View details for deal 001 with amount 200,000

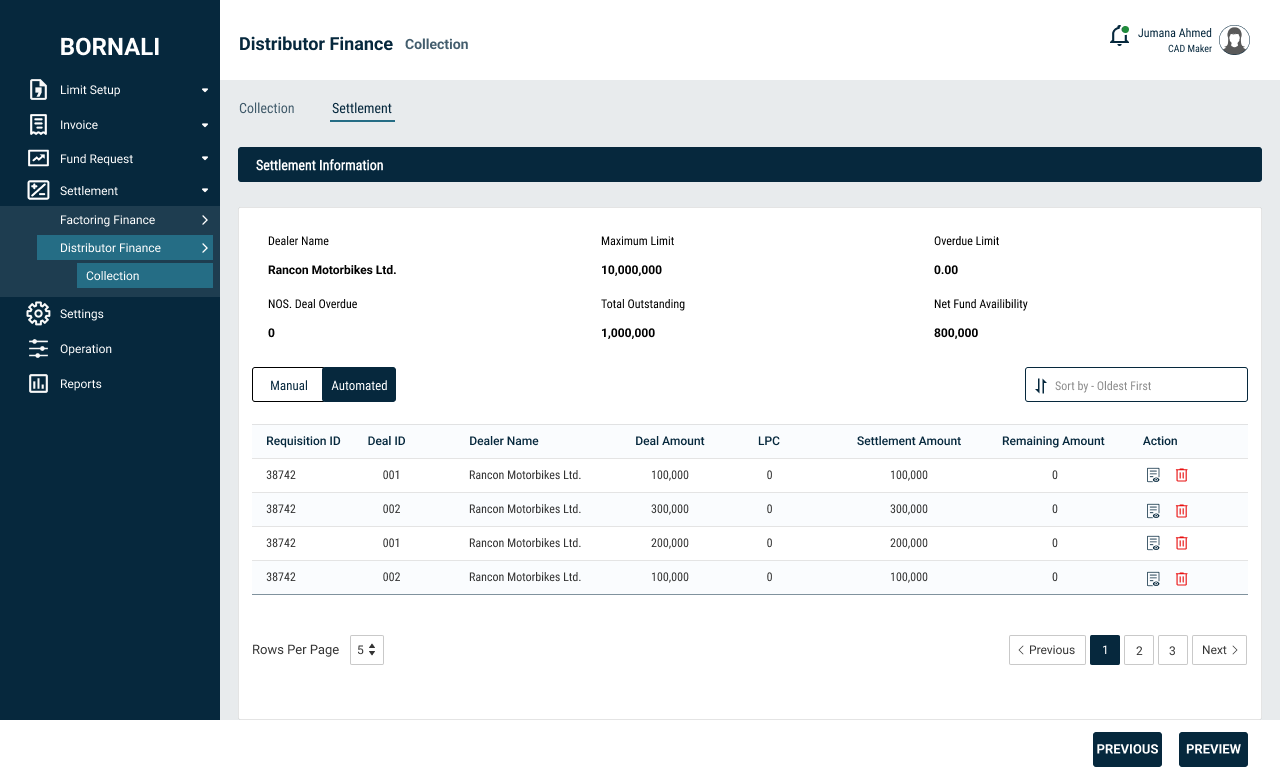coord(1153,544)
